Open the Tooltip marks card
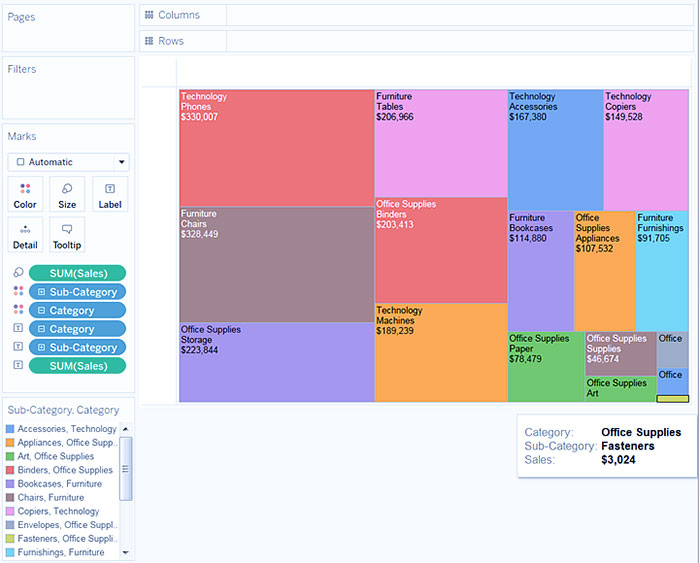The height and width of the screenshot is (563, 700). pyautogui.click(x=67, y=235)
